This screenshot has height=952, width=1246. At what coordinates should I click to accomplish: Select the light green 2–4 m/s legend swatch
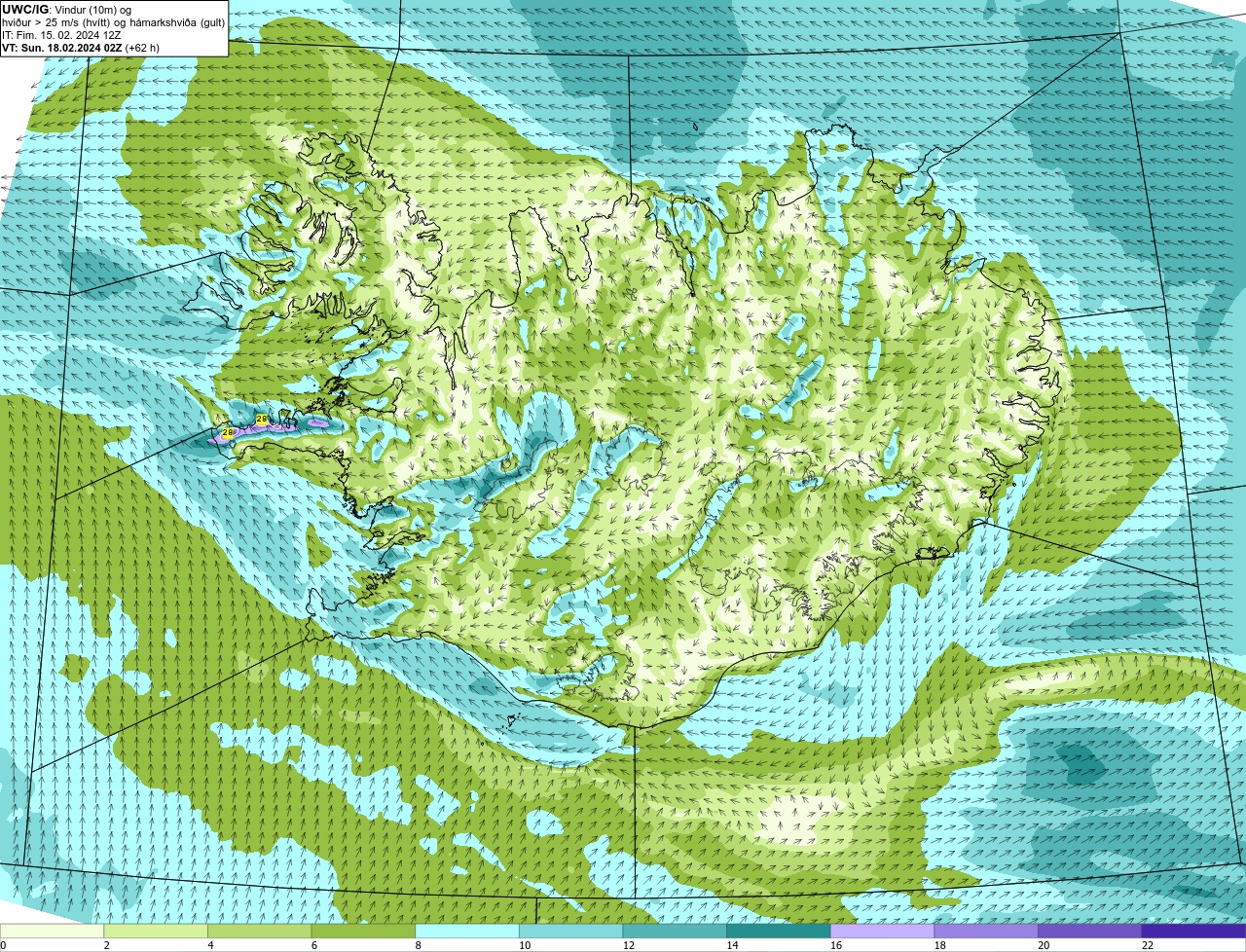tap(156, 931)
